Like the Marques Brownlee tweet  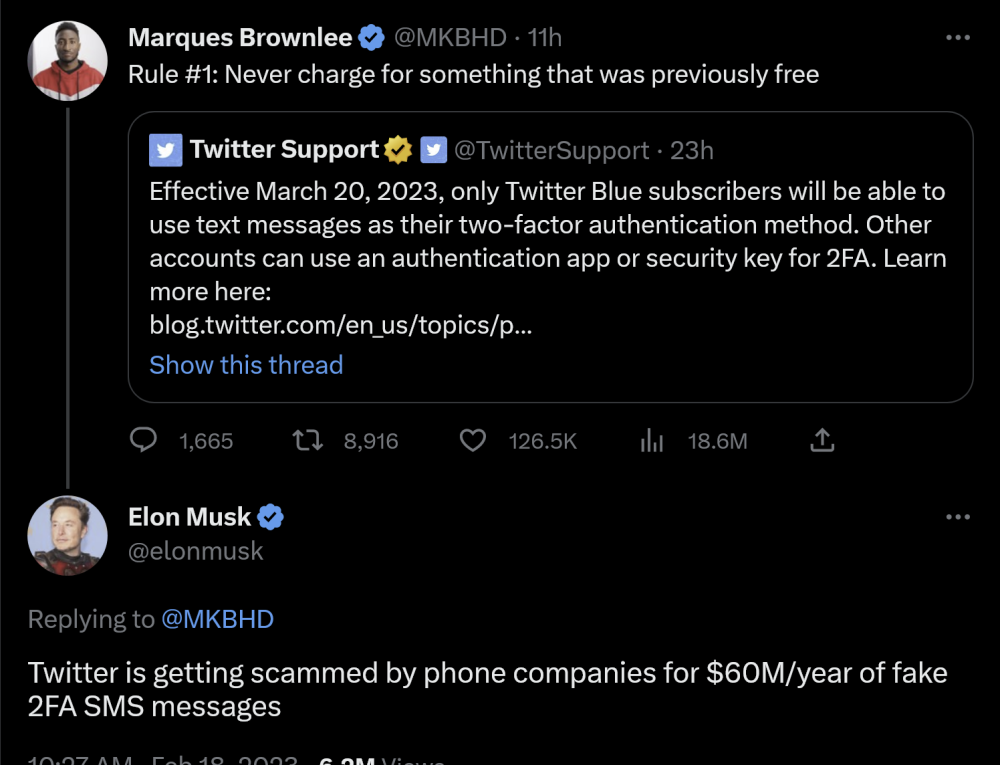472,441
